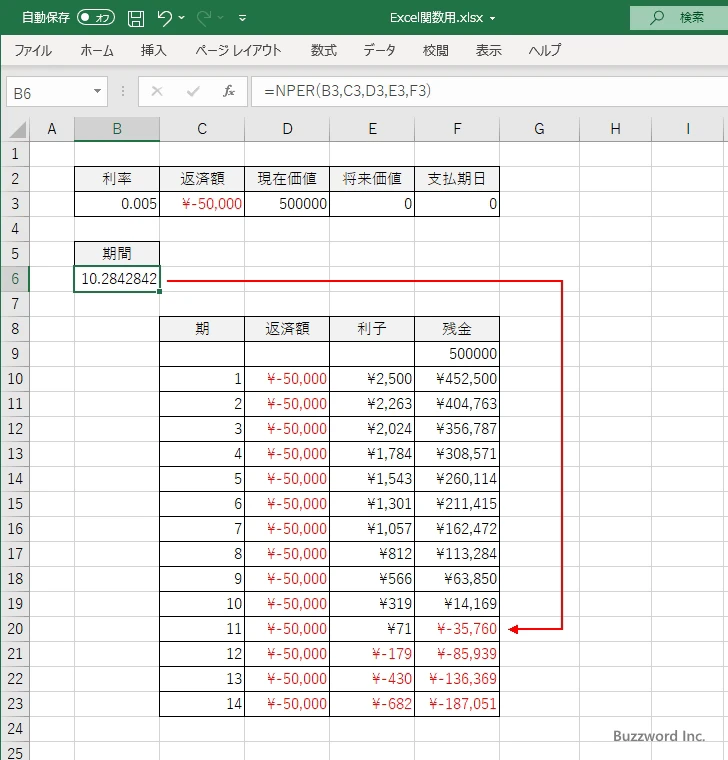Open the Undo history dropdown arrow
728x760 pixels.
185,18
